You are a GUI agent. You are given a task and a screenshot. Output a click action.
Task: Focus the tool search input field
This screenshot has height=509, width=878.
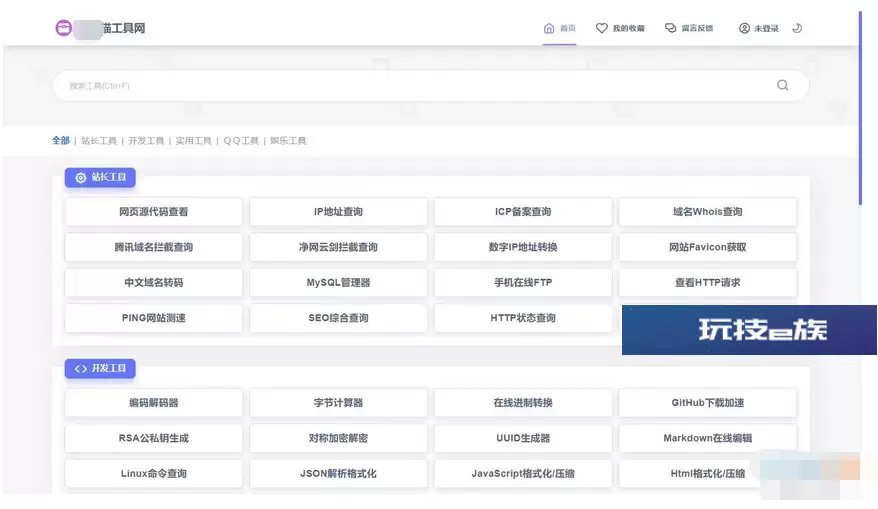pyautogui.click(x=431, y=86)
